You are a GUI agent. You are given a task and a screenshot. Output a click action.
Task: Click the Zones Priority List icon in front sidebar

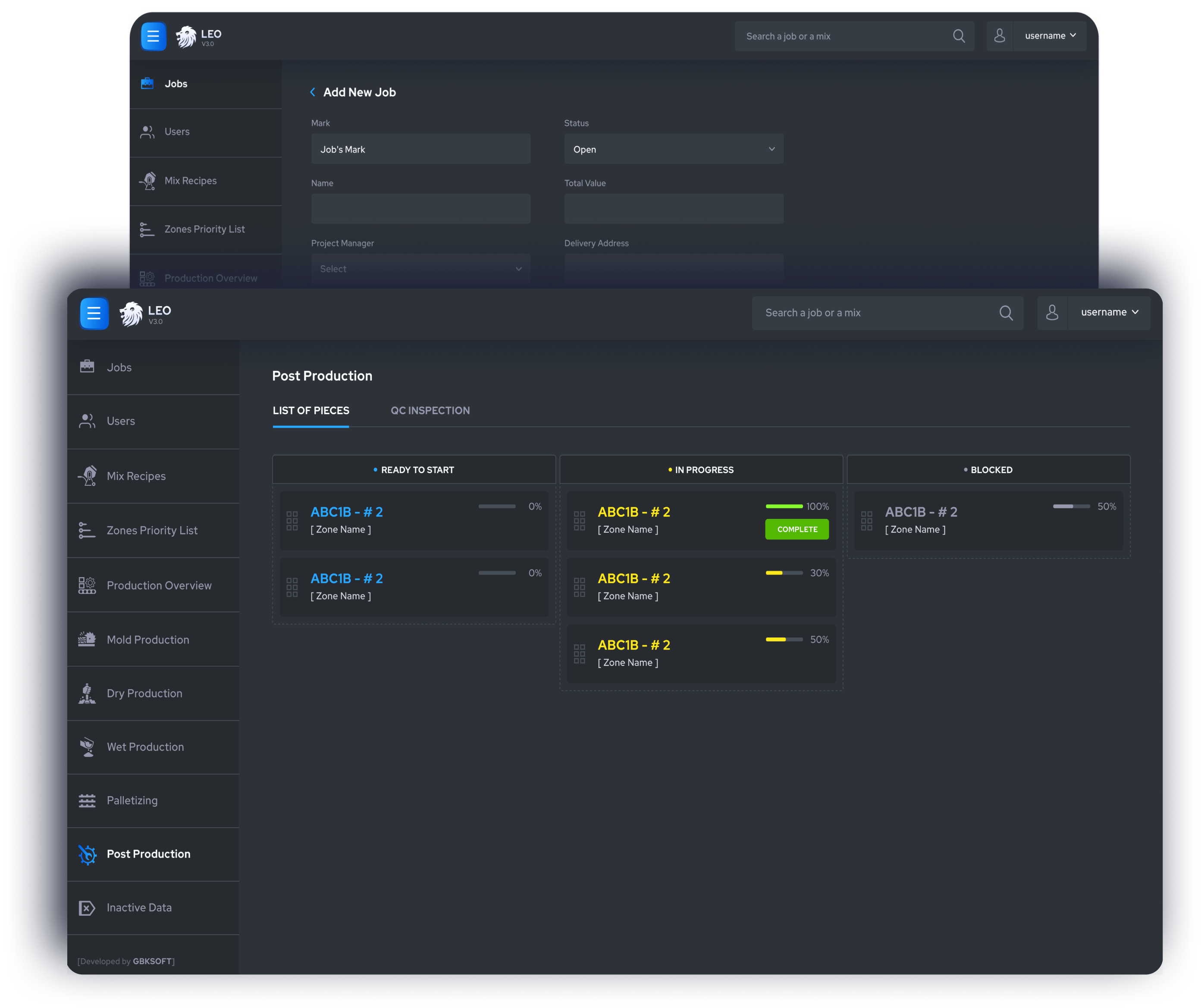point(87,531)
